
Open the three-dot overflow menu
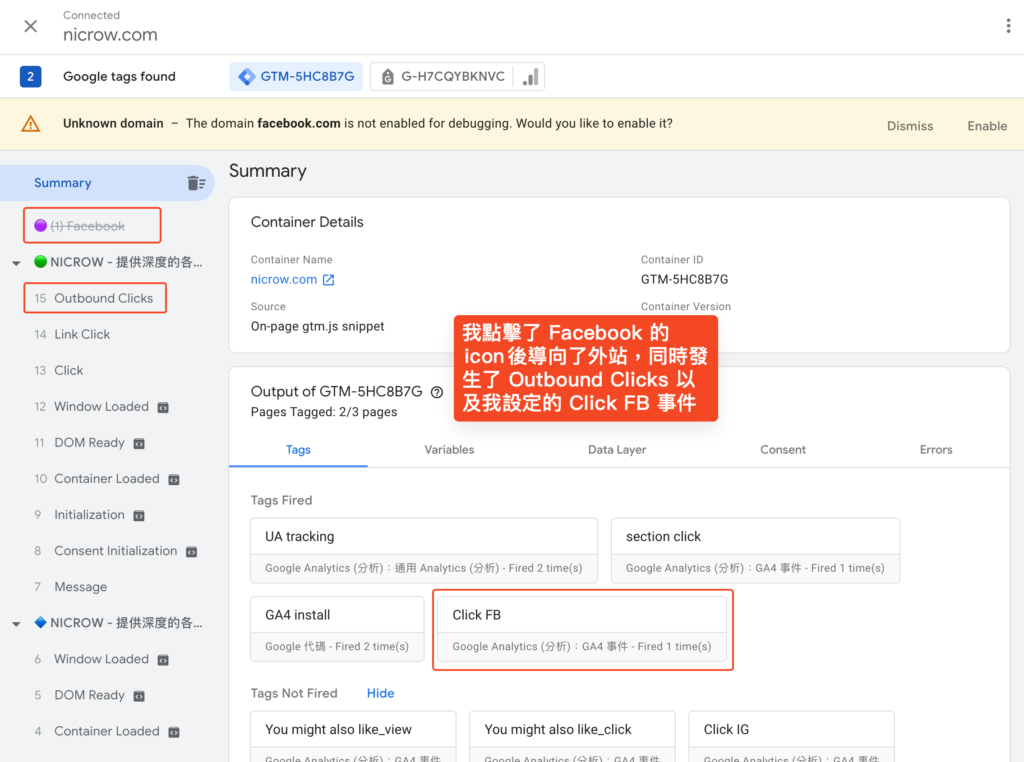(1008, 26)
